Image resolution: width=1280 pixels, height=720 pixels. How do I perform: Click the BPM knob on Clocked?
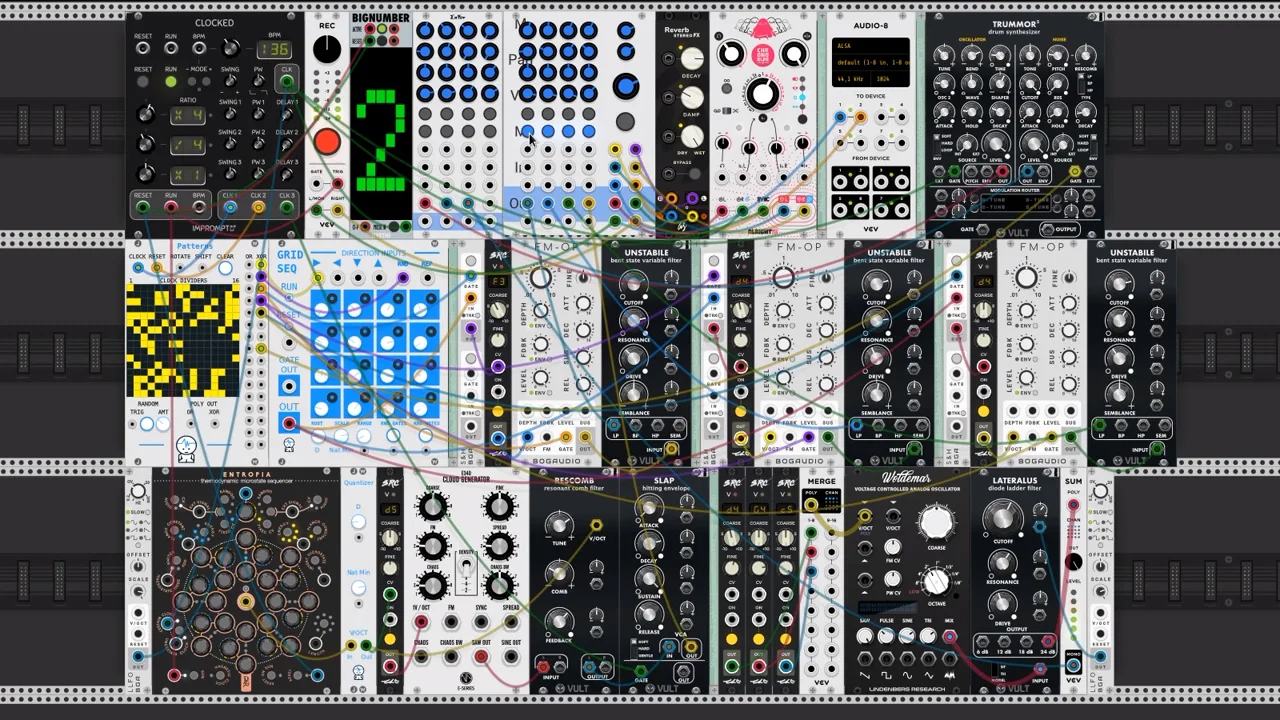231,47
